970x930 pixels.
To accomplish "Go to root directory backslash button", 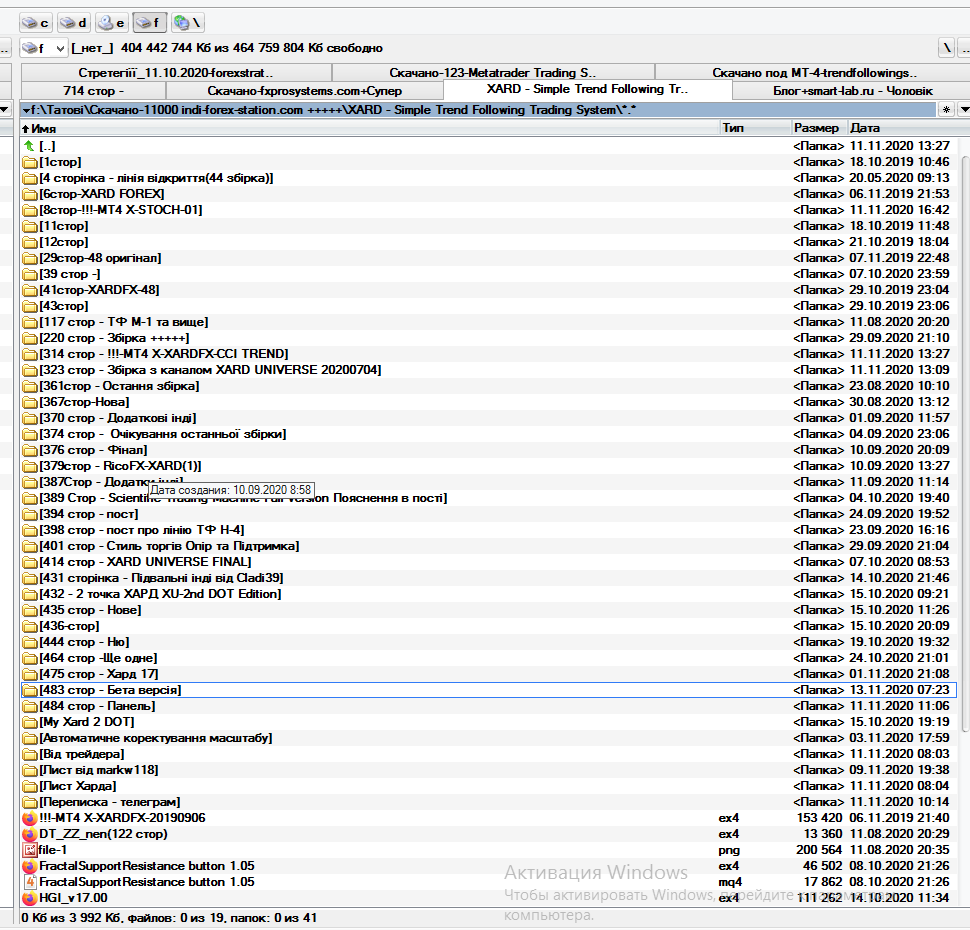I will point(946,48).
